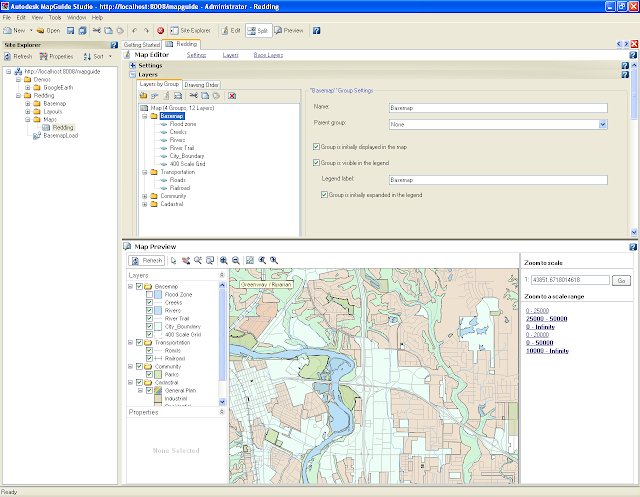The image size is (640, 497).
Task: Uncheck Roads layer in preview legend
Action: click(149, 351)
